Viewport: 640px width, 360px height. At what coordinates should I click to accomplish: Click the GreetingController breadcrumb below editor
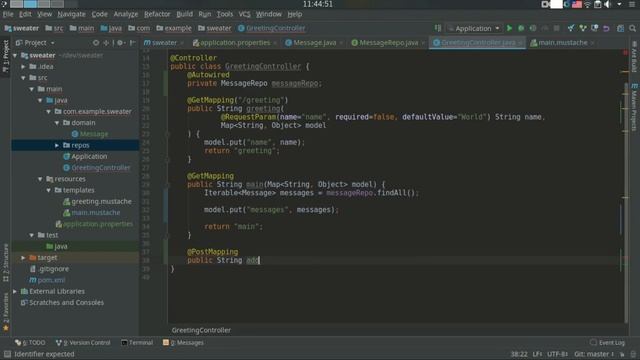point(201,330)
